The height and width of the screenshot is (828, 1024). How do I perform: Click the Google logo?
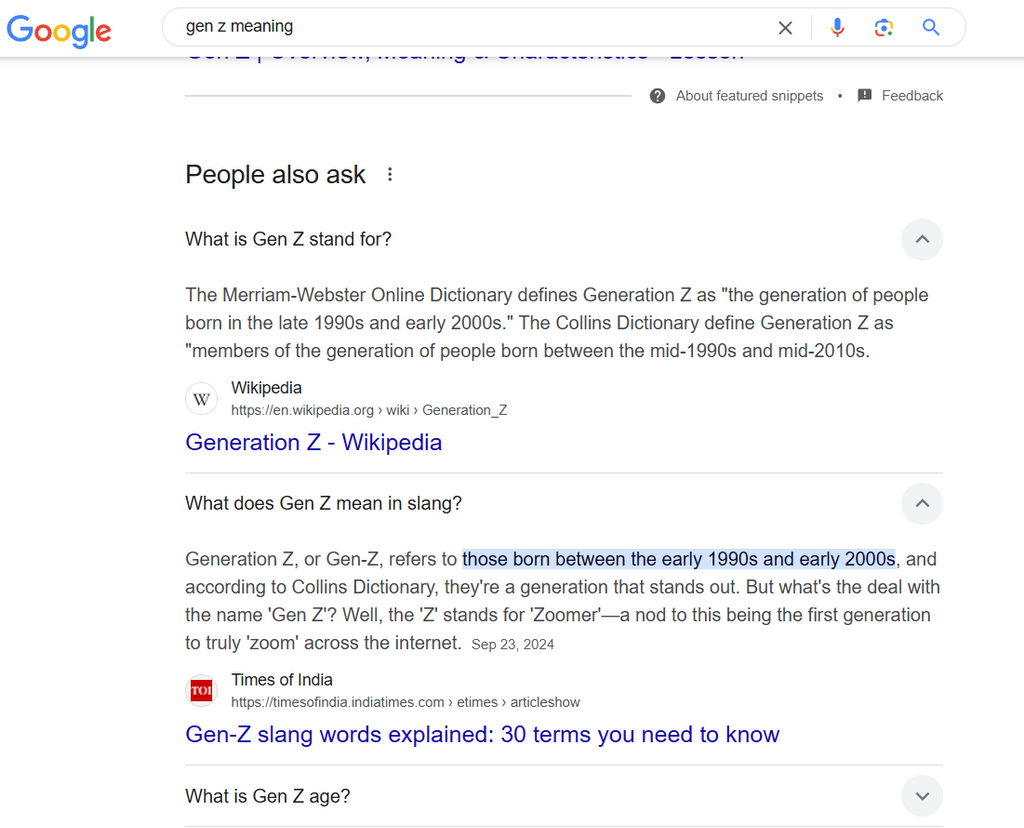click(59, 30)
